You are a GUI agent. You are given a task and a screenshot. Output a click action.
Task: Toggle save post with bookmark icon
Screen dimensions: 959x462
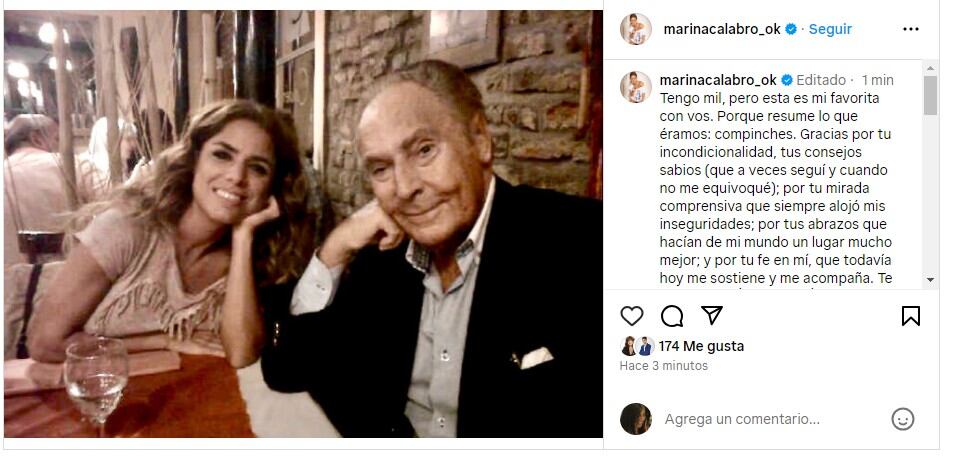[x=910, y=316]
